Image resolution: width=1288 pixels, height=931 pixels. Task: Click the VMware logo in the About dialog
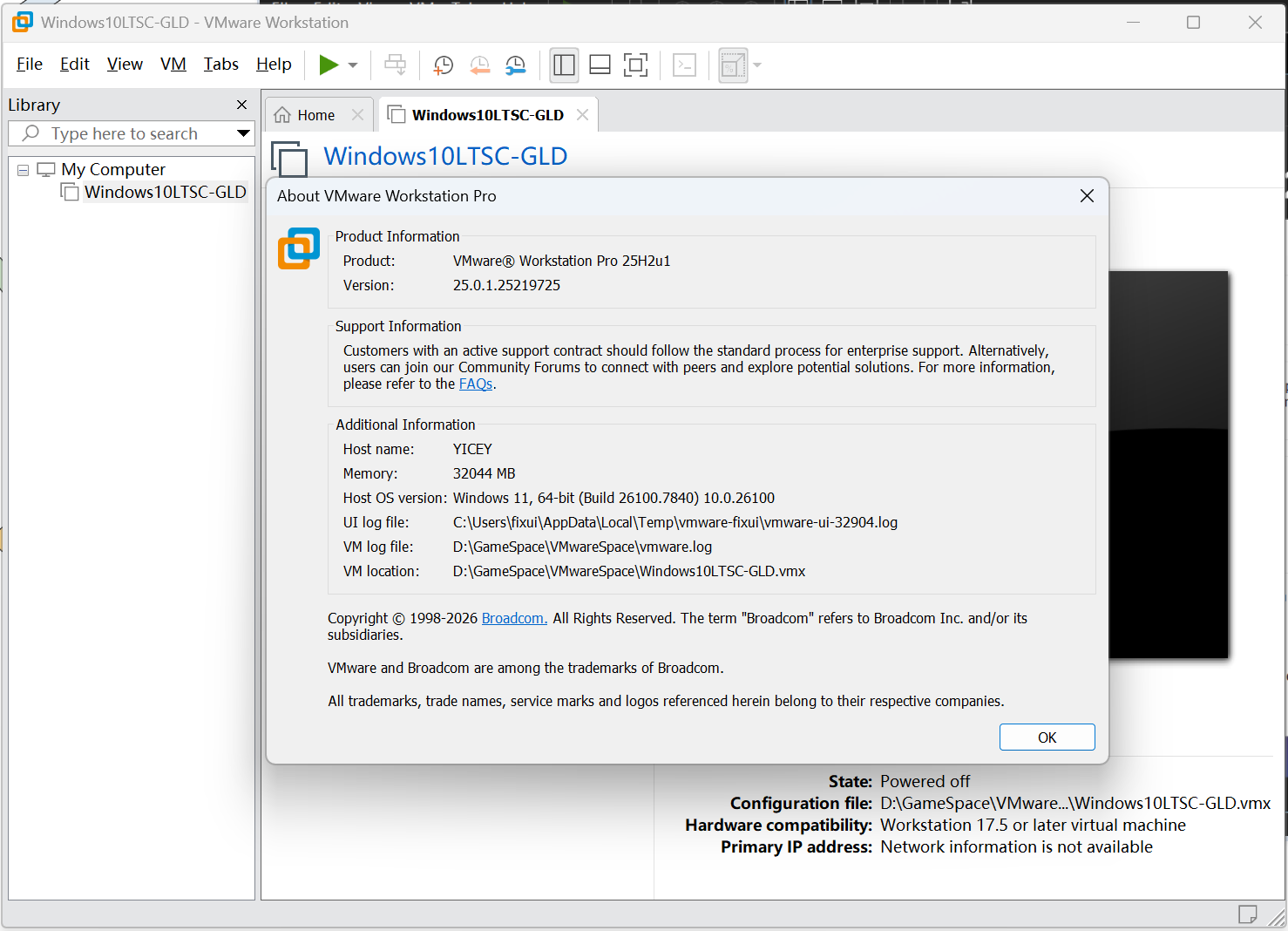pos(299,248)
